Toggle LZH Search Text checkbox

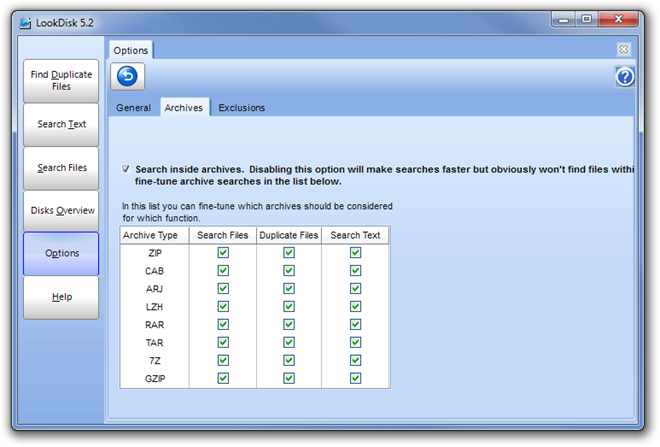pyautogui.click(x=355, y=306)
